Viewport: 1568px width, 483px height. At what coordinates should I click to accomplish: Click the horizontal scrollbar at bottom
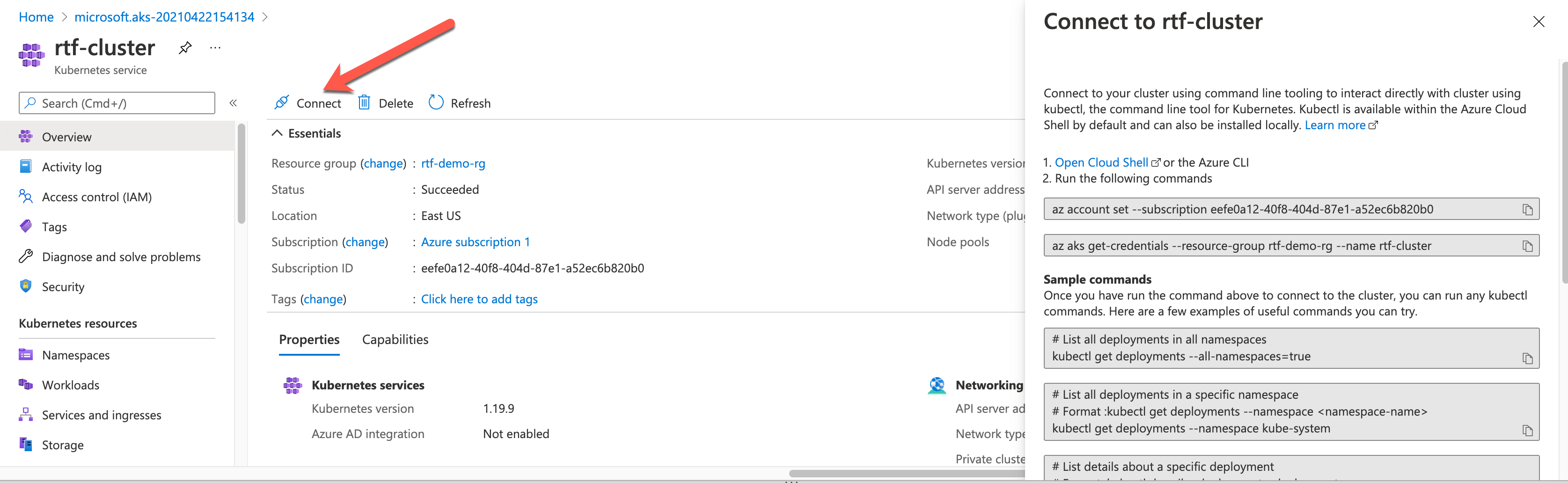[907, 473]
